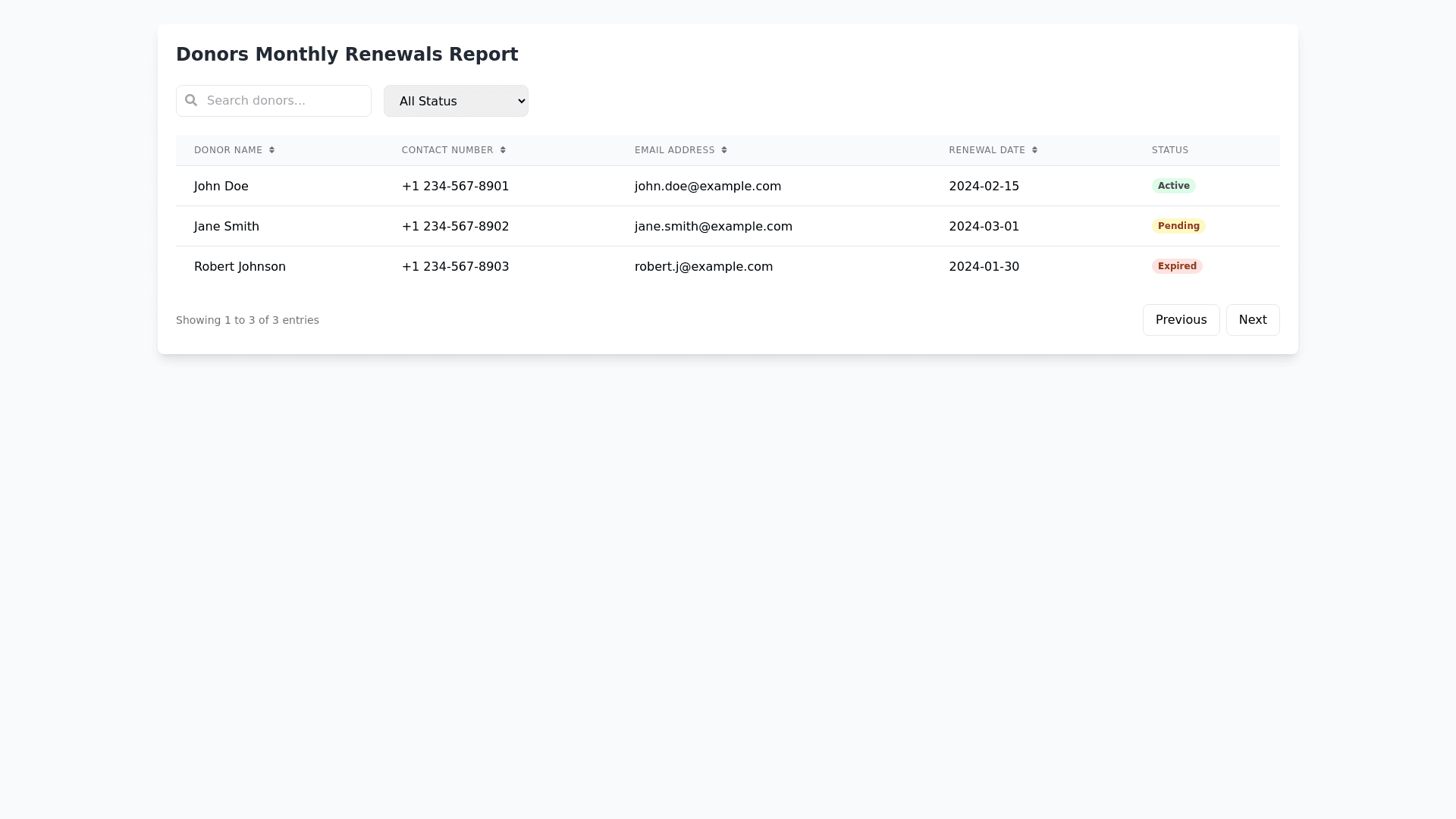Open the All Status dropdown
This screenshot has width=1456, height=819.
click(456, 101)
